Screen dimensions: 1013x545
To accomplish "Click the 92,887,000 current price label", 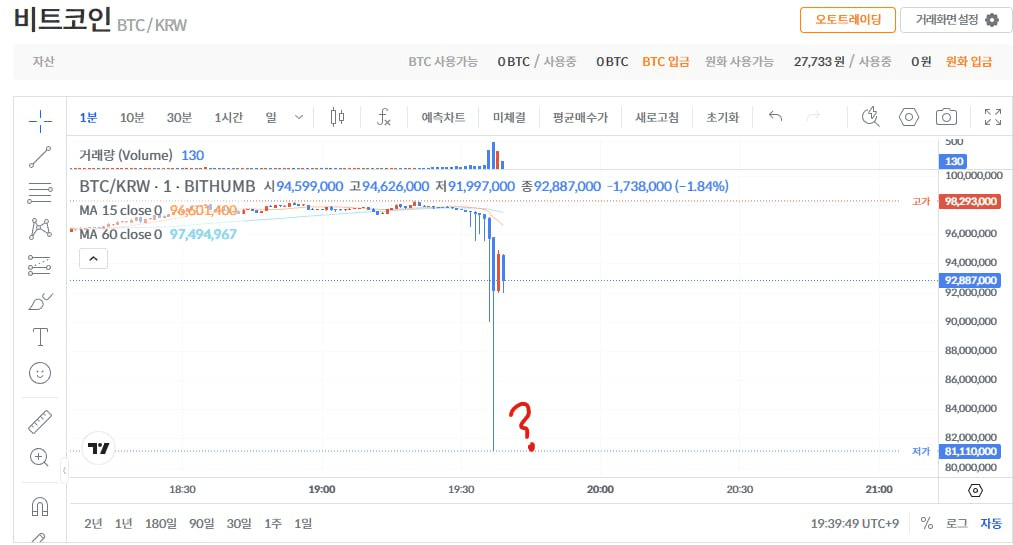I will pos(970,281).
